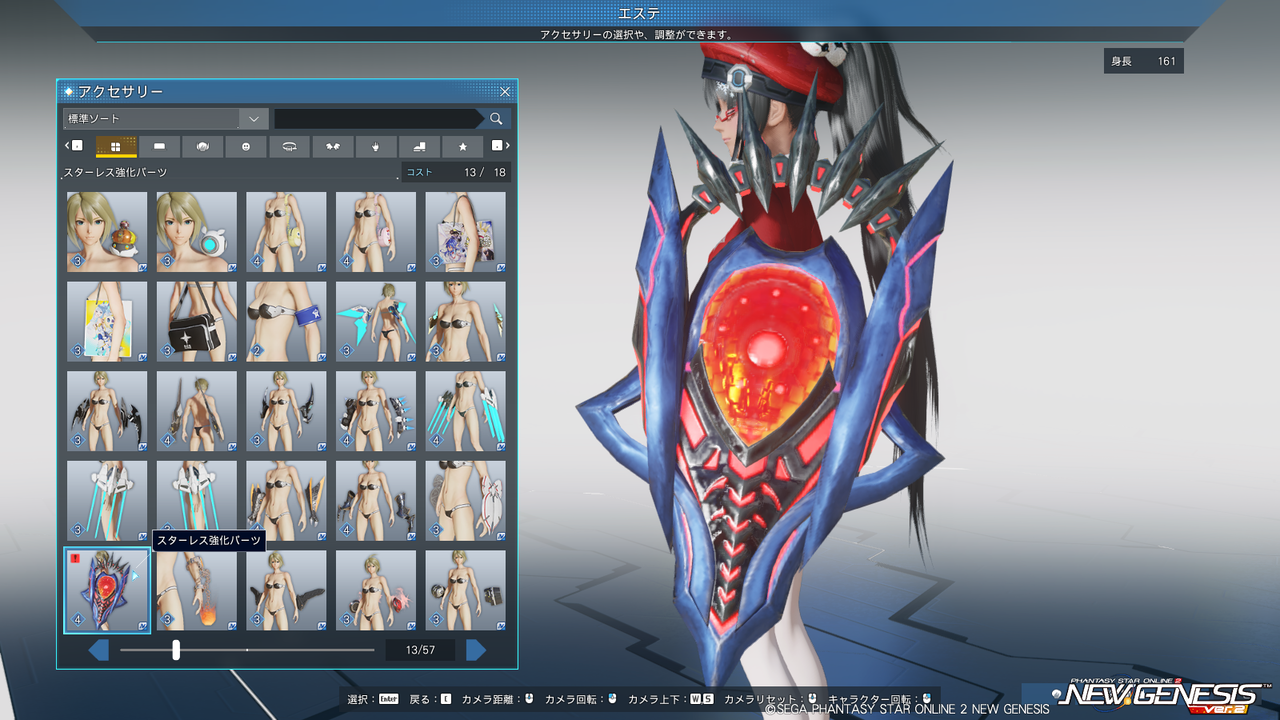Click the accessory search text field
Screen dimensions: 1280x720
coord(377,119)
